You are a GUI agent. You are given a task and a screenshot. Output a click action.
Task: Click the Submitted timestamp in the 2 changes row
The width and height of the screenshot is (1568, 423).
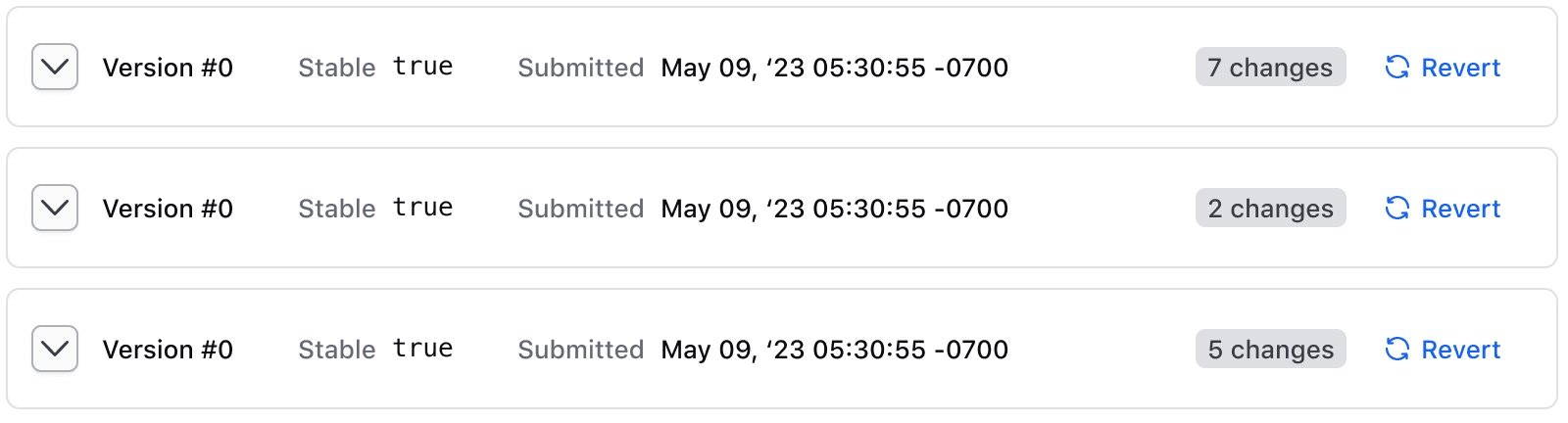[834, 209]
